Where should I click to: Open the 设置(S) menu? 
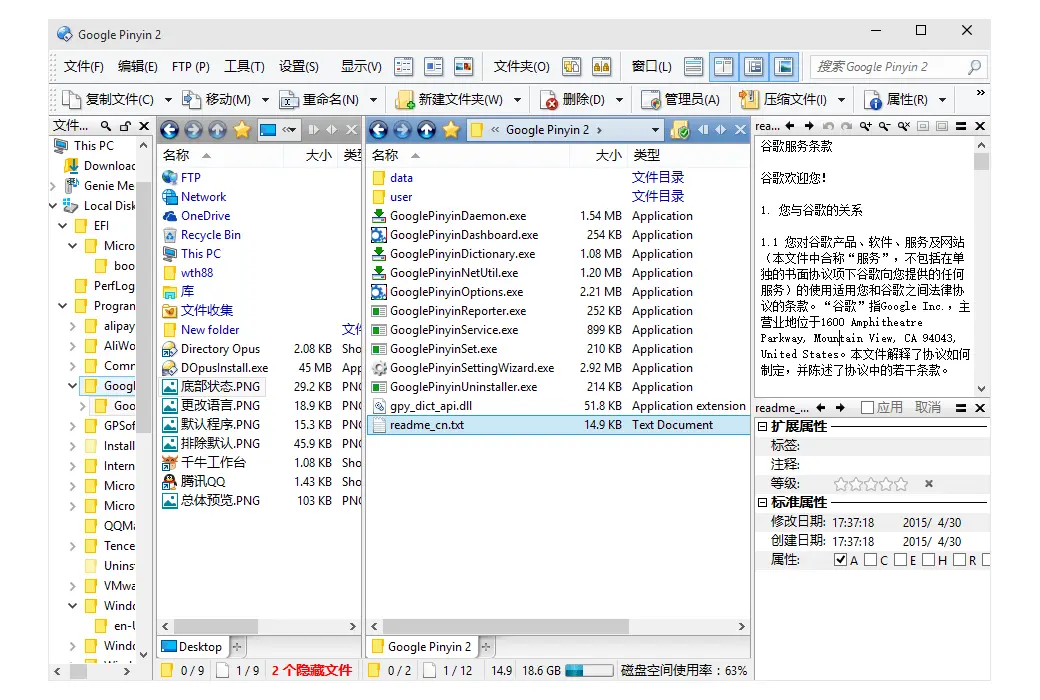tap(298, 66)
